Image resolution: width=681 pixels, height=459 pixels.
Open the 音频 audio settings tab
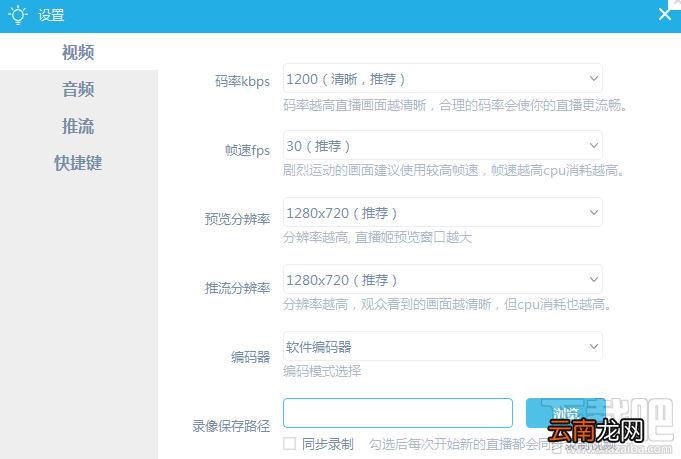(x=78, y=89)
